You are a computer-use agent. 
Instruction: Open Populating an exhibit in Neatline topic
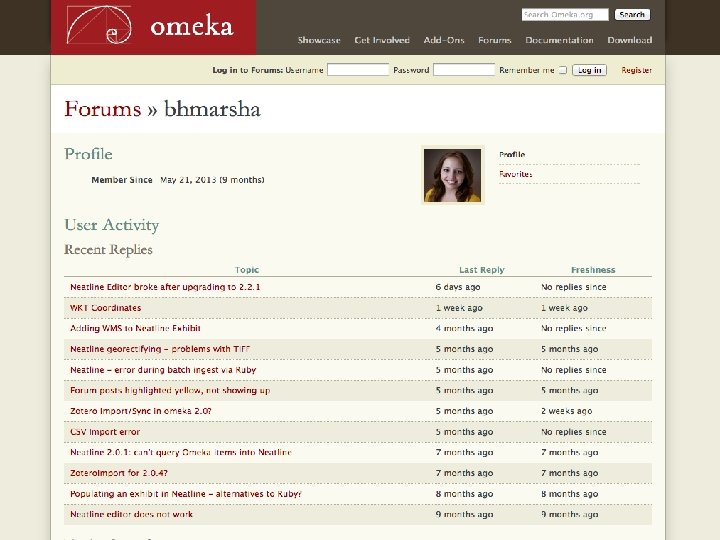click(186, 494)
